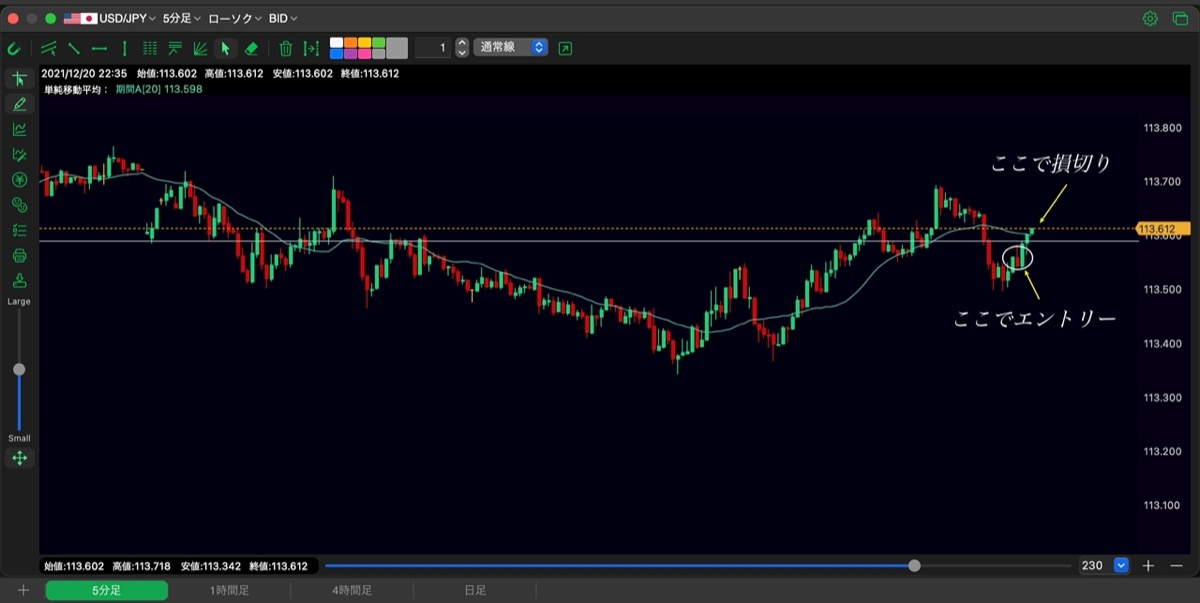Toggle the pencil drawing toolbar icon
The height and width of the screenshot is (603, 1200).
click(x=19, y=104)
